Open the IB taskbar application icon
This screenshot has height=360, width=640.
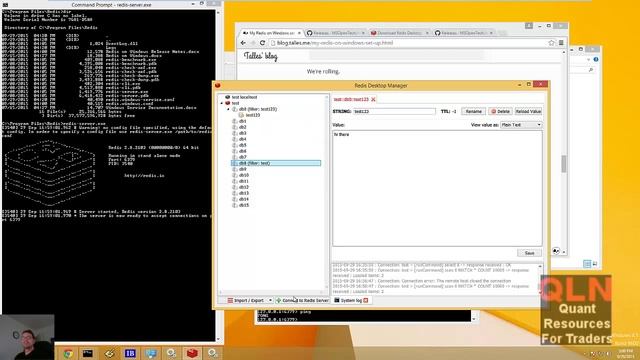coord(130,353)
